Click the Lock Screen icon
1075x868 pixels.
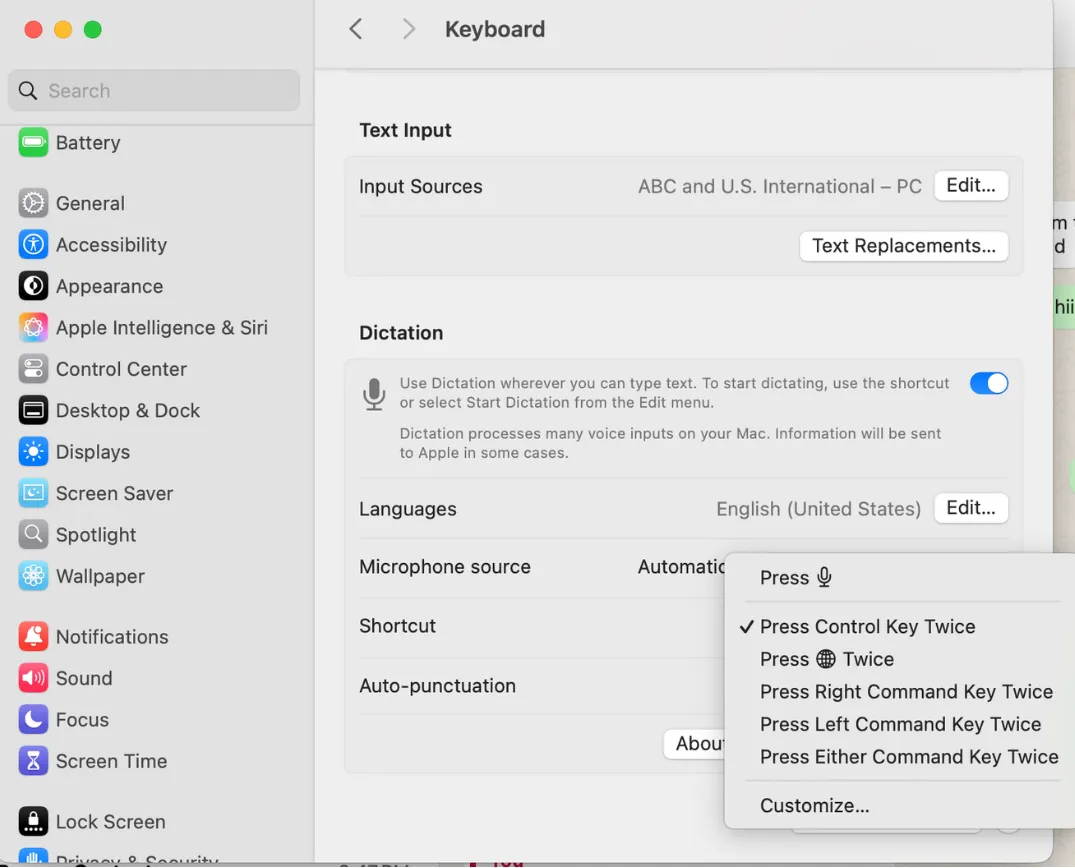coord(33,821)
